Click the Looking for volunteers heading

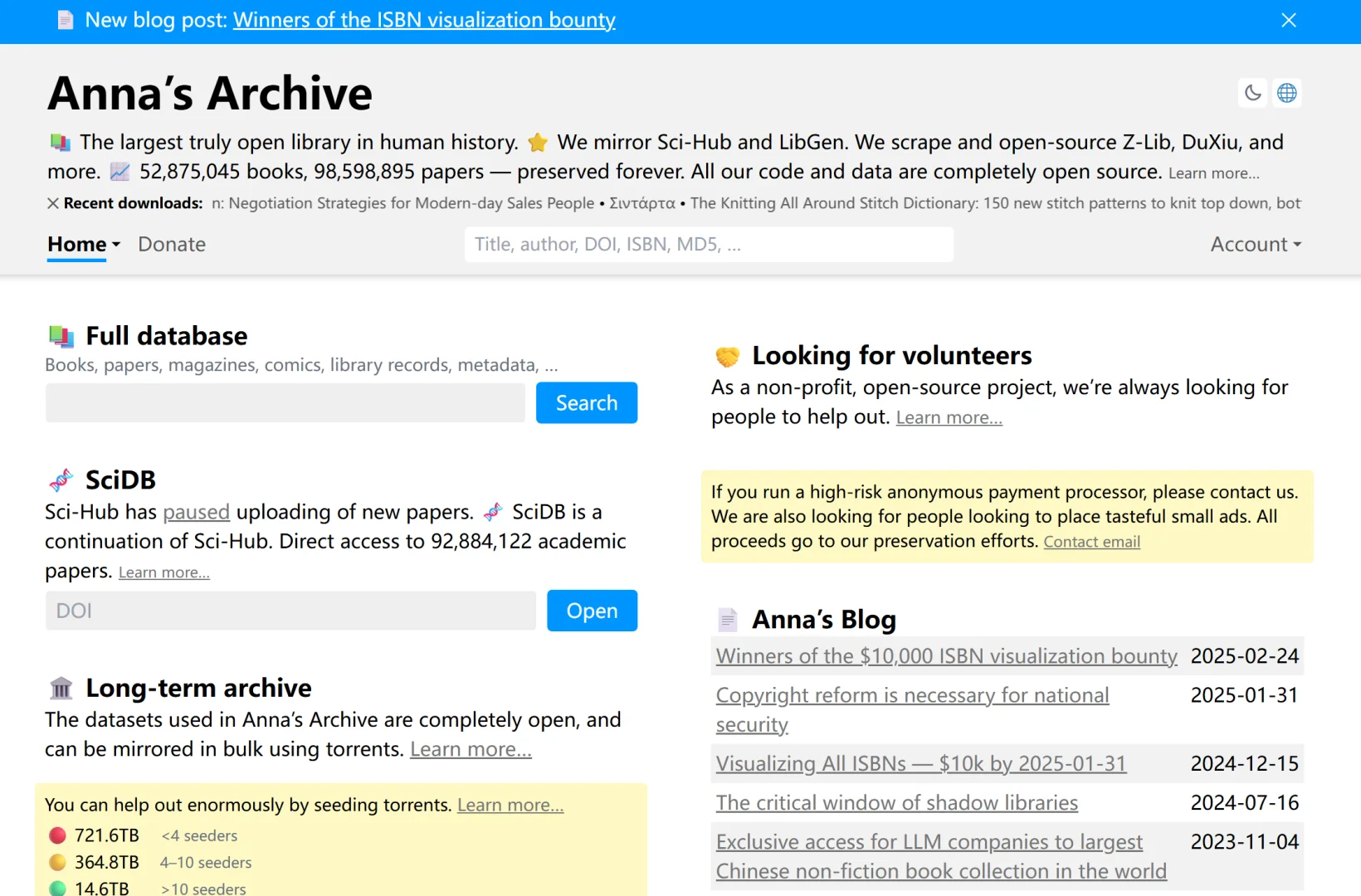(x=892, y=356)
